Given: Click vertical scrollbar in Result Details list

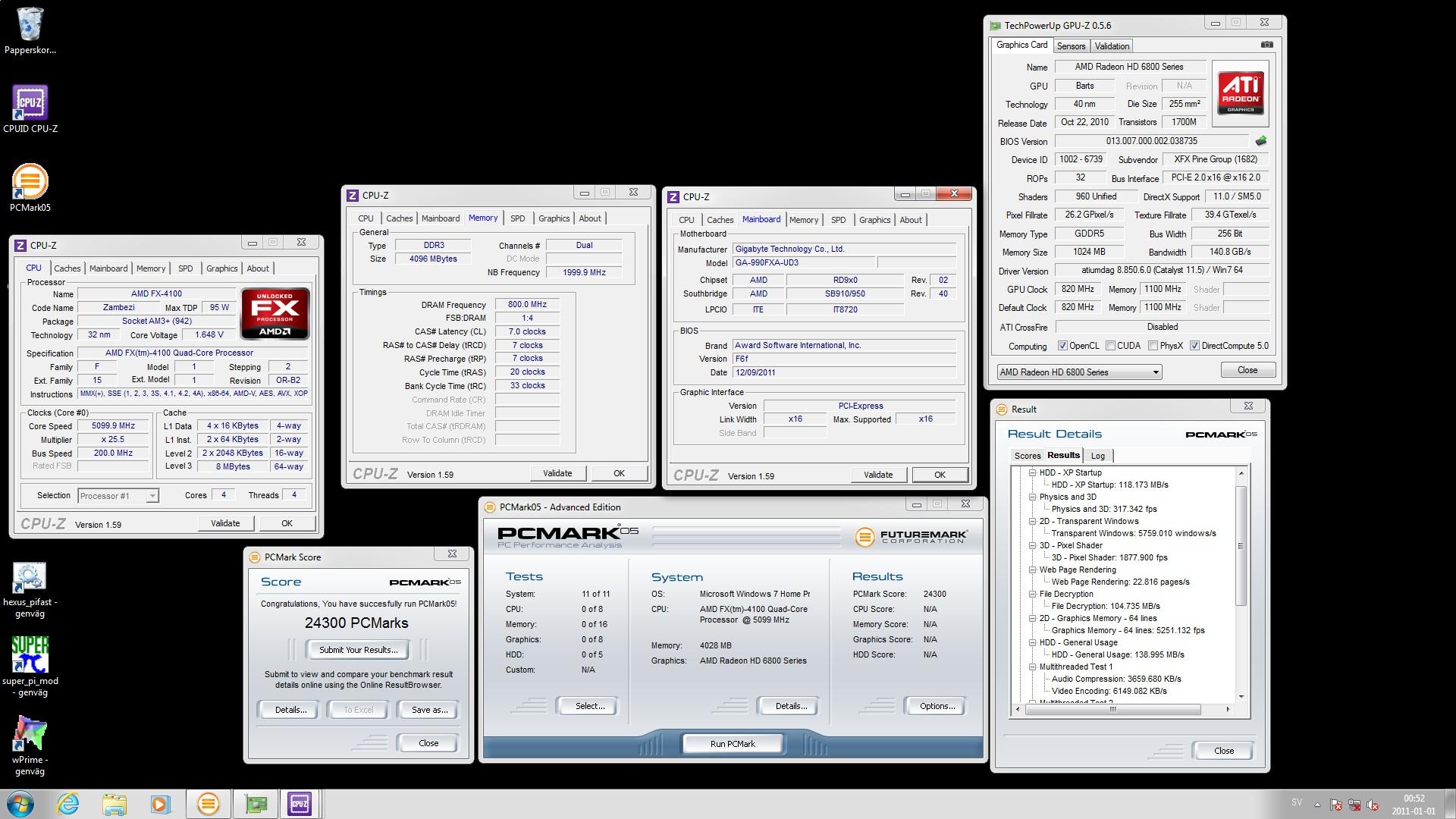Looking at the screenshot, I should [x=1241, y=545].
